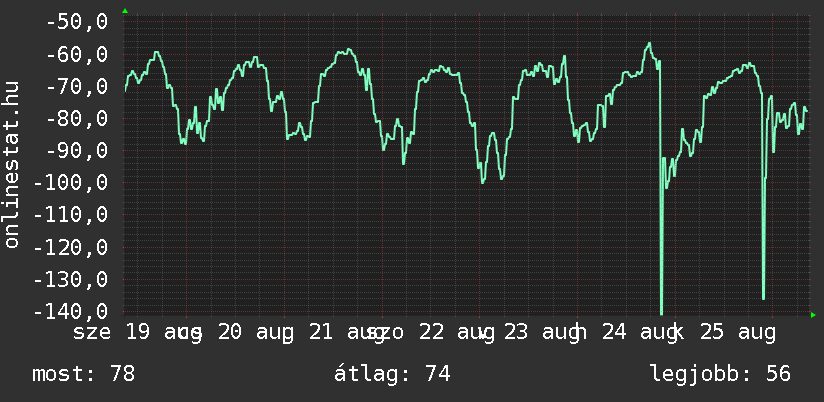Click the 'átlag: 74' average value text
824x402 pixels.
coord(392,374)
